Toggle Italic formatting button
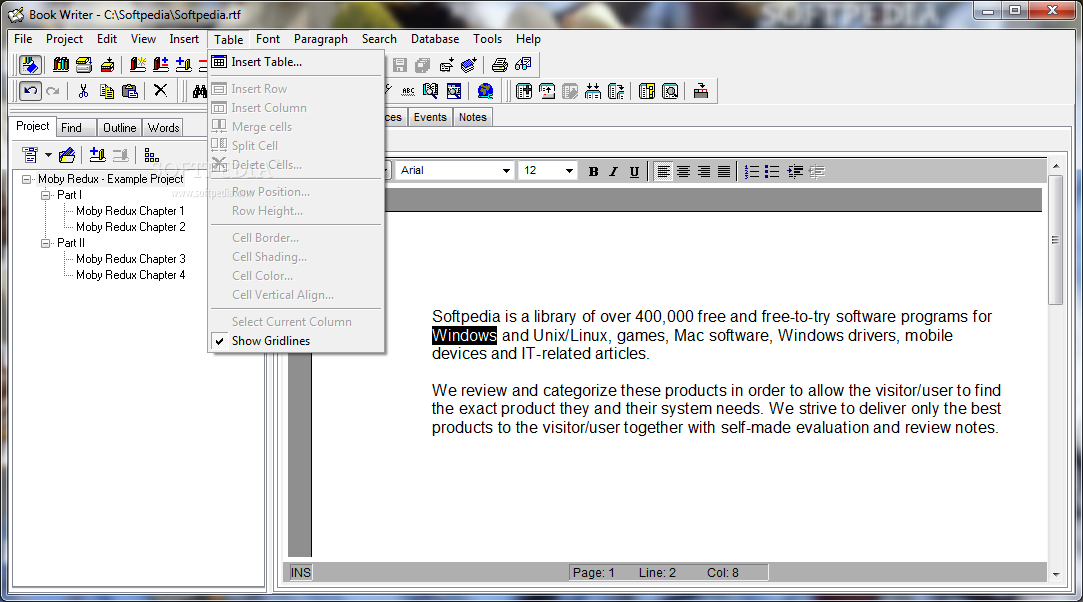 [x=613, y=171]
